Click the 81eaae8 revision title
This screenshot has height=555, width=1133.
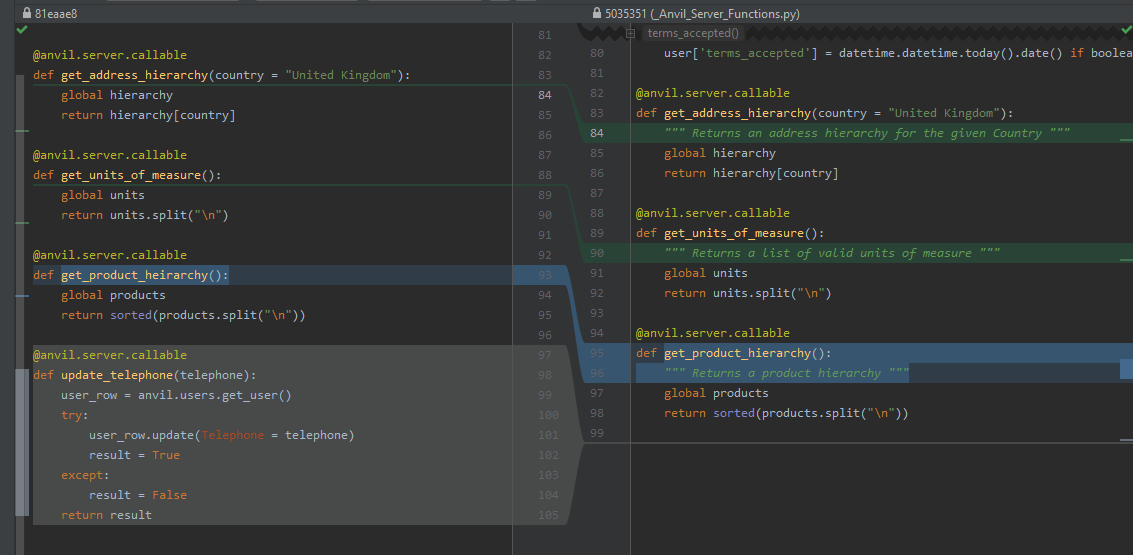pyautogui.click(x=56, y=13)
